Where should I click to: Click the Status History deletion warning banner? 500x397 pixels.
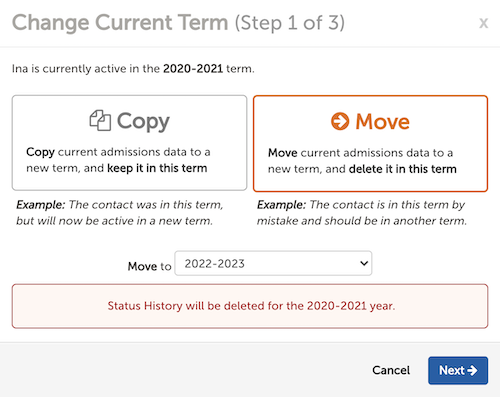(250, 306)
